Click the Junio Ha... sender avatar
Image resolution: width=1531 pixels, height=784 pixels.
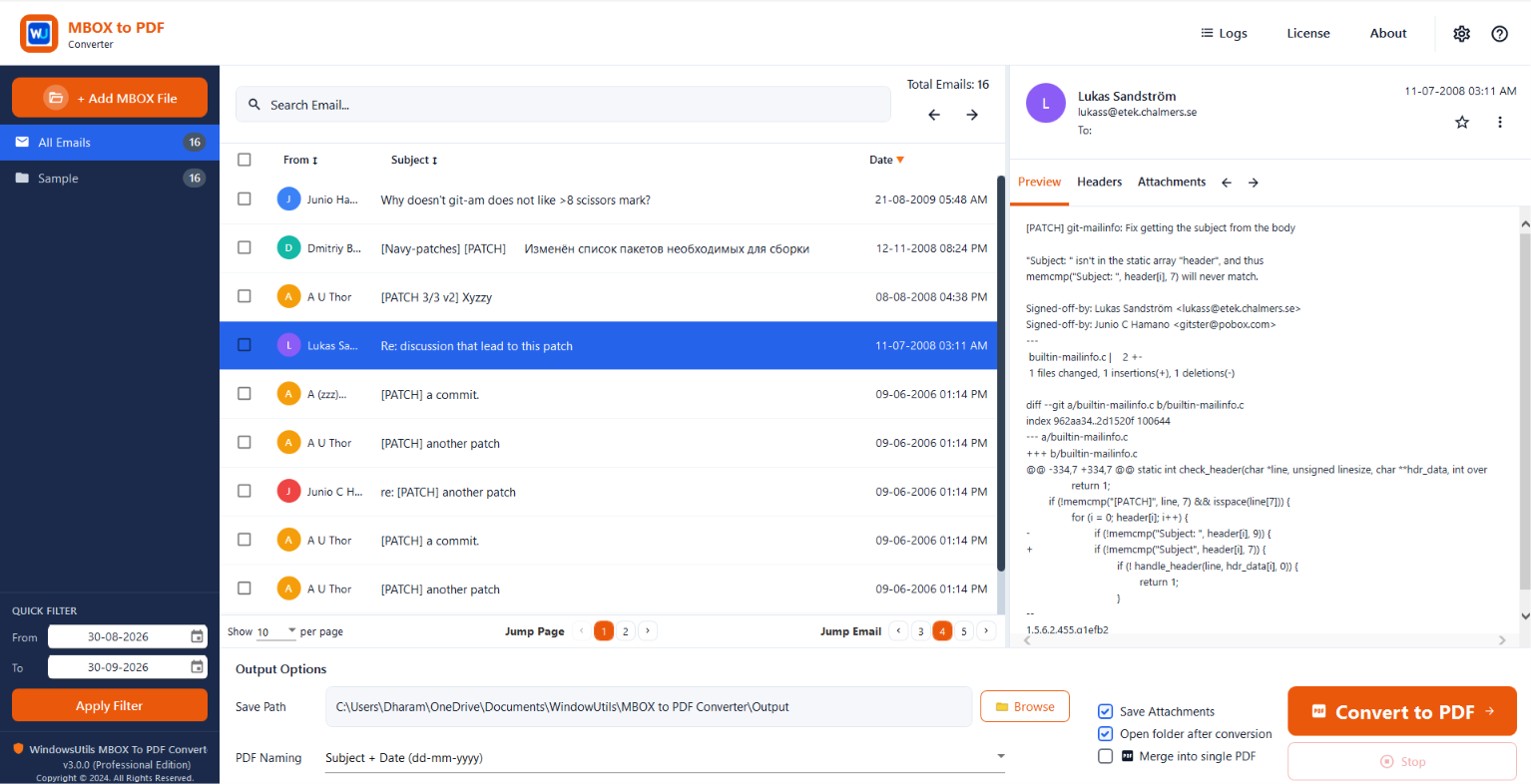[x=288, y=199]
